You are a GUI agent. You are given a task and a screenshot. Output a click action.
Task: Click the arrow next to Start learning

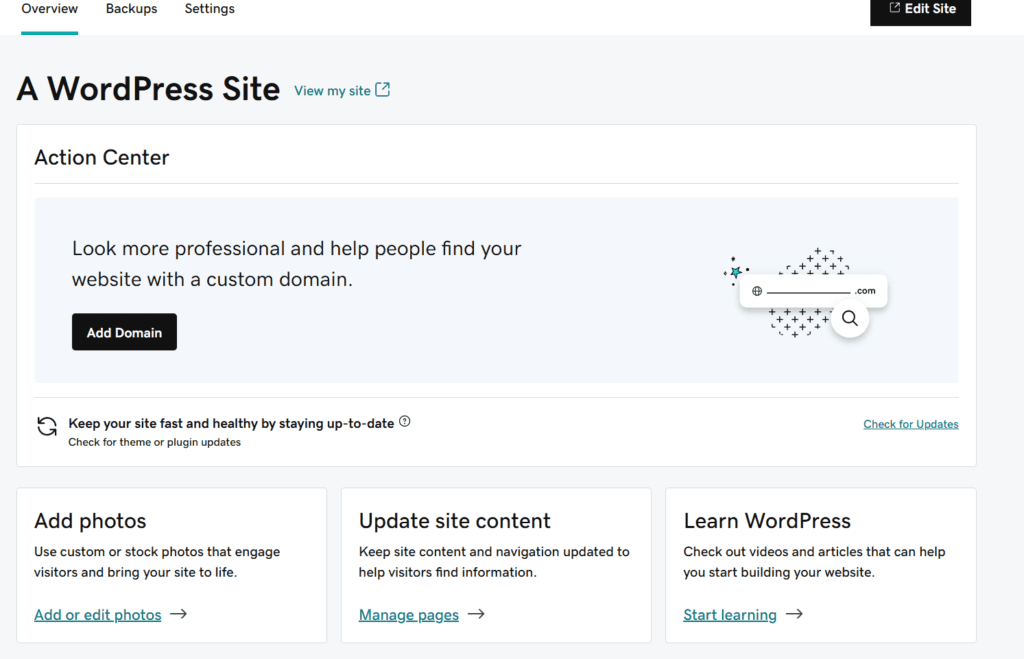tap(794, 614)
